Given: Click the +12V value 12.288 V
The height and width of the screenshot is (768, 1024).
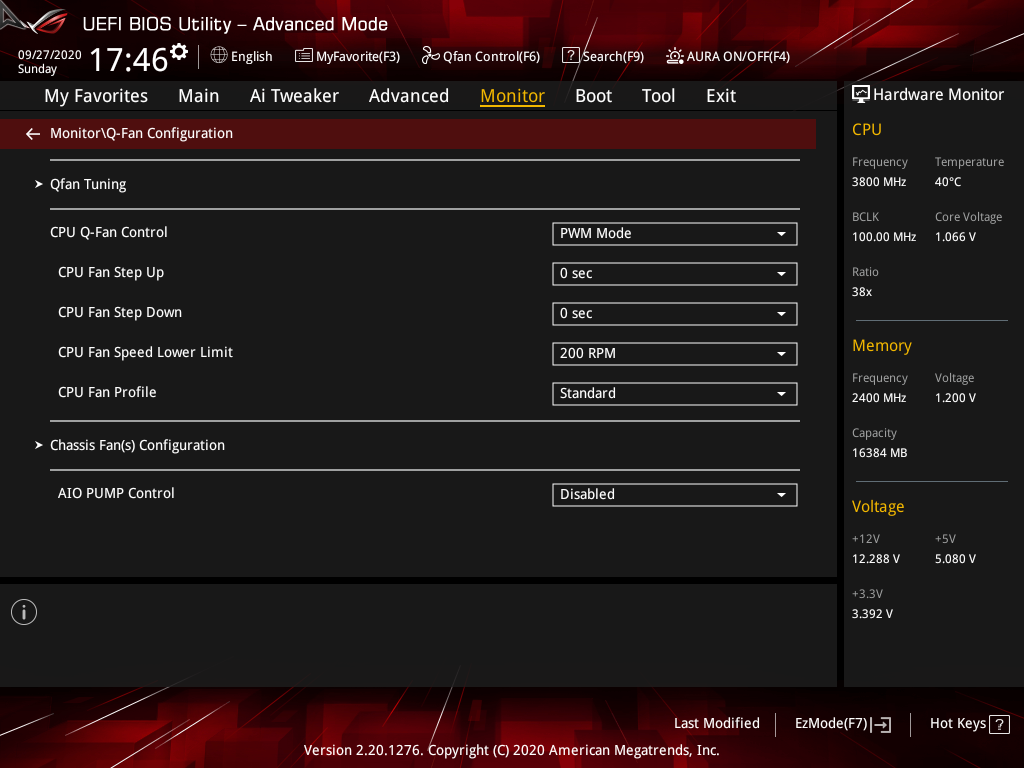Looking at the screenshot, I should (x=876, y=559).
